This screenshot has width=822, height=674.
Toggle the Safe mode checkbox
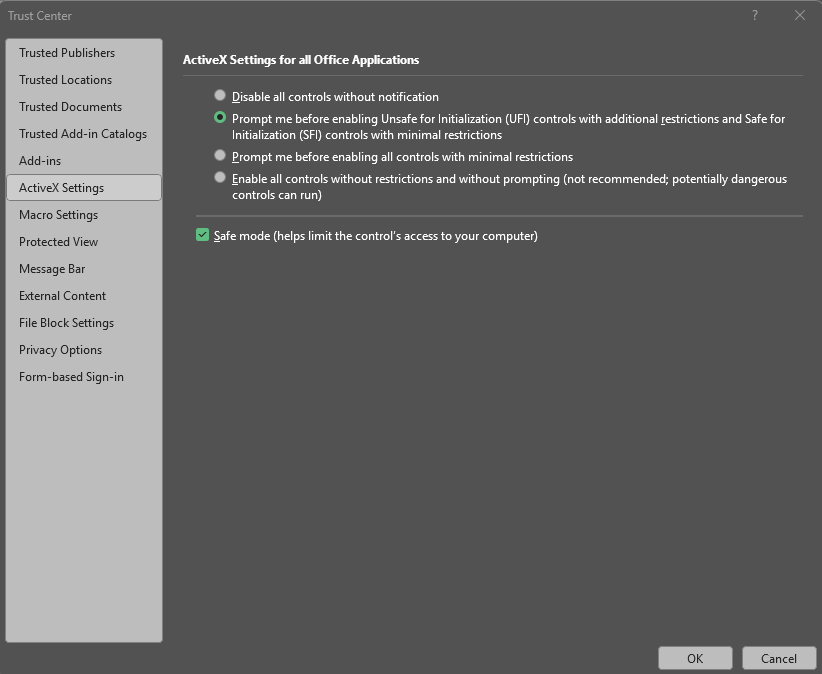click(202, 235)
